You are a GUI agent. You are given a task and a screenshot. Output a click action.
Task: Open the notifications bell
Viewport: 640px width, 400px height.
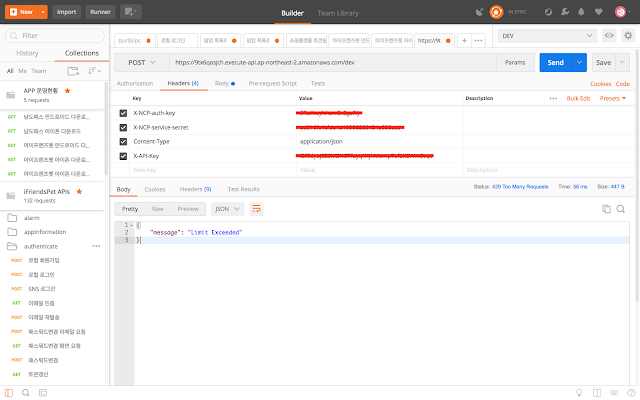pos(581,12)
